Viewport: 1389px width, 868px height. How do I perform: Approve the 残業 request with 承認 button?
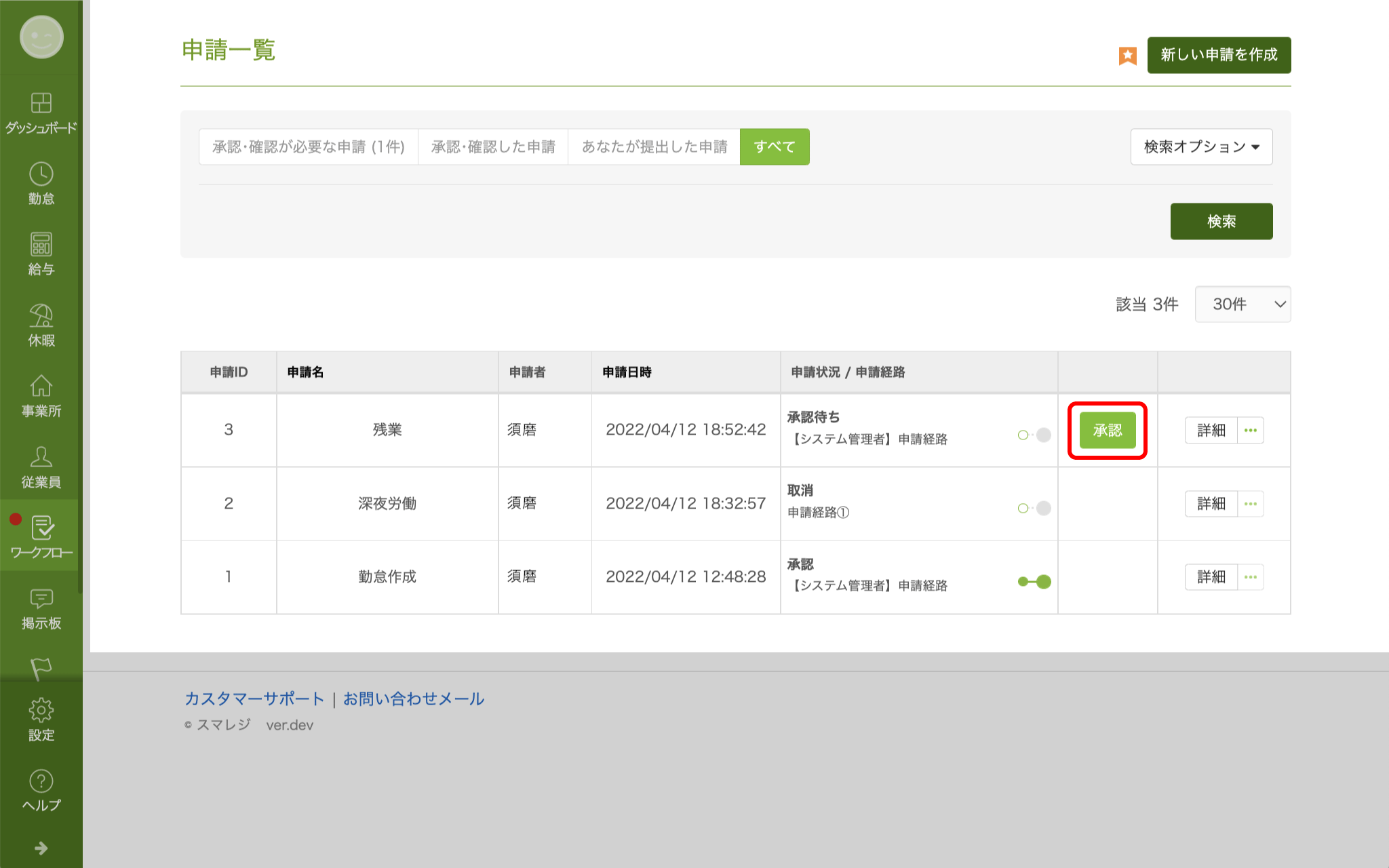click(x=1107, y=430)
